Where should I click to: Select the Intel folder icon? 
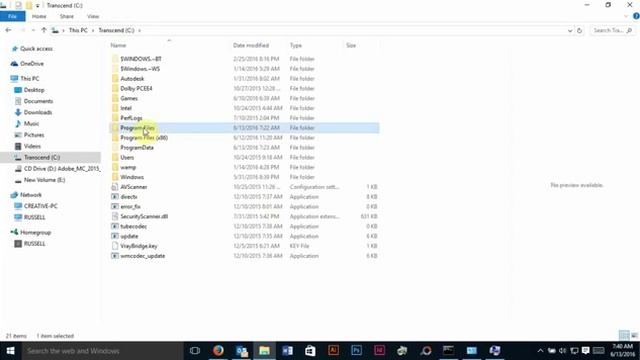pyautogui.click(x=115, y=108)
